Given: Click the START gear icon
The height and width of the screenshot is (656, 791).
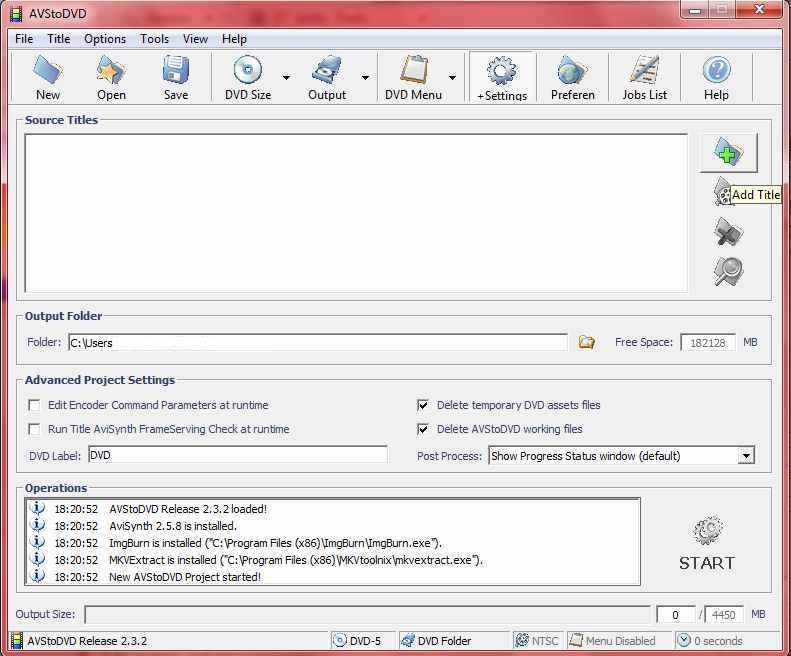Looking at the screenshot, I should pos(707,530).
